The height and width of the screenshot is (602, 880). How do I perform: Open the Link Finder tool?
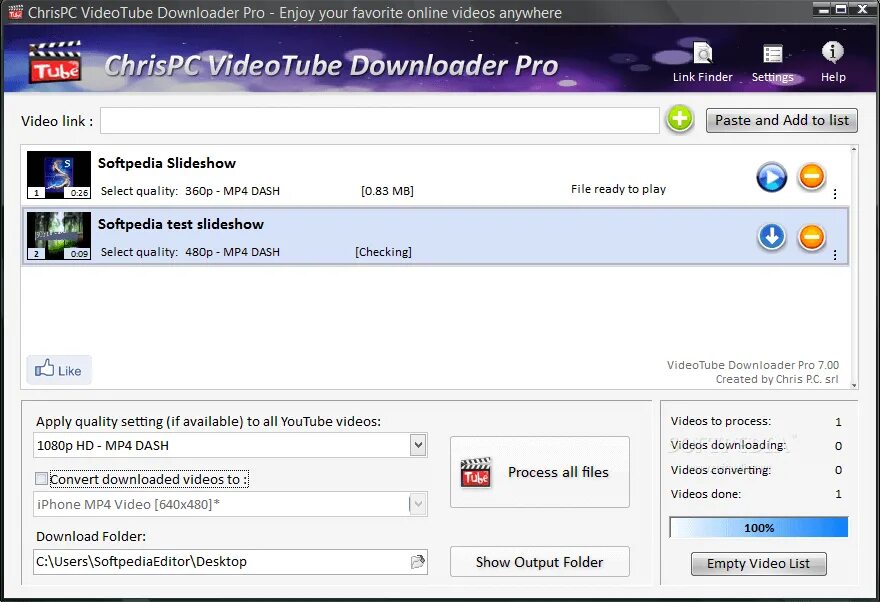[702, 62]
